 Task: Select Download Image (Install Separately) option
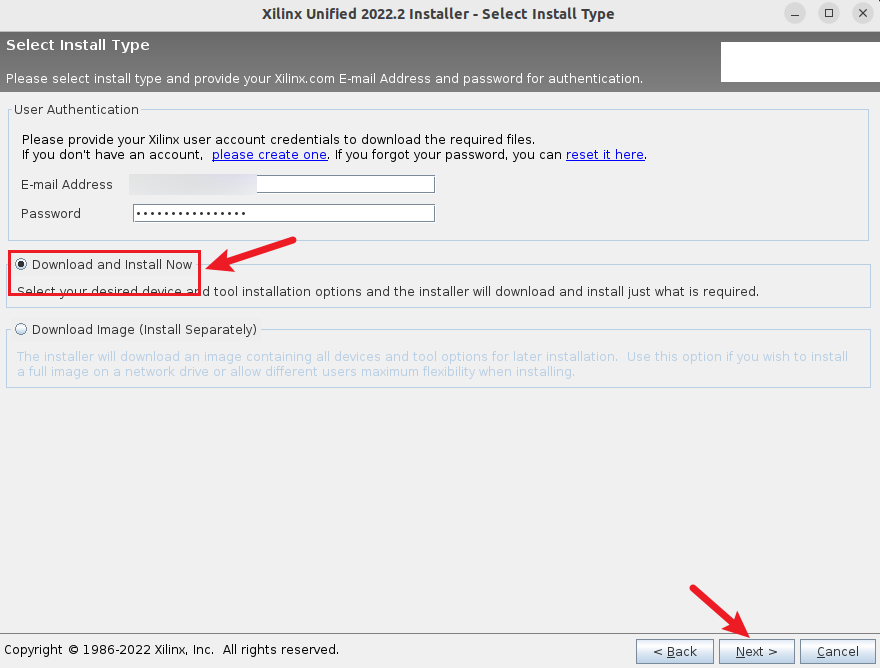(21, 329)
